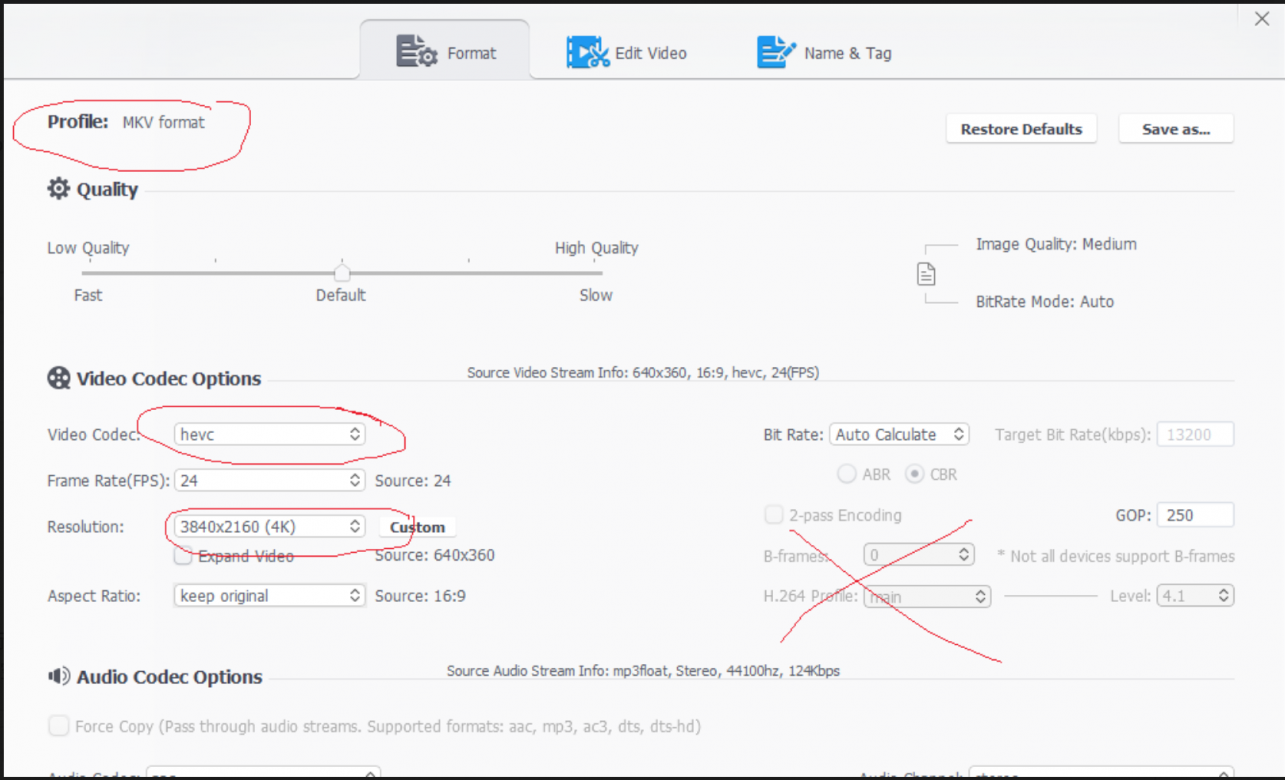Click the 'MKV format' profile text
Viewport: 1285px width, 780px height.
coord(163,122)
